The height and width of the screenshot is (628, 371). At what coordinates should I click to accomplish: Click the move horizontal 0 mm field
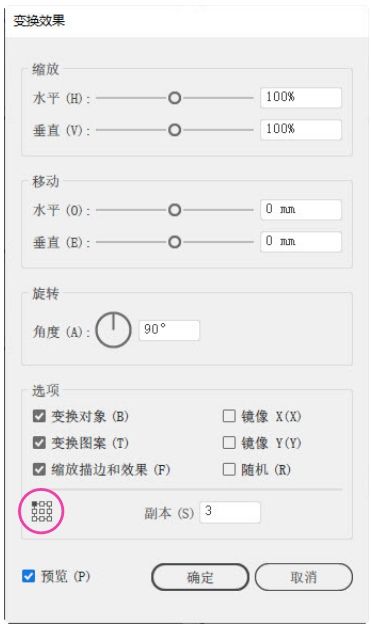click(301, 210)
